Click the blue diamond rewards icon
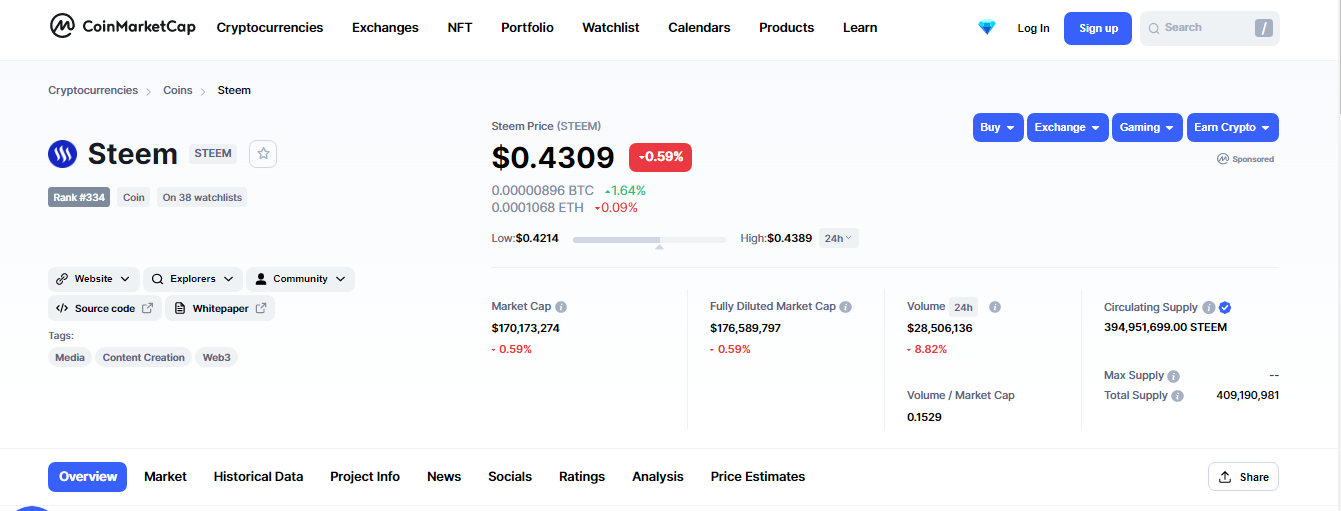Viewport: 1341px width, 511px height. point(987,28)
